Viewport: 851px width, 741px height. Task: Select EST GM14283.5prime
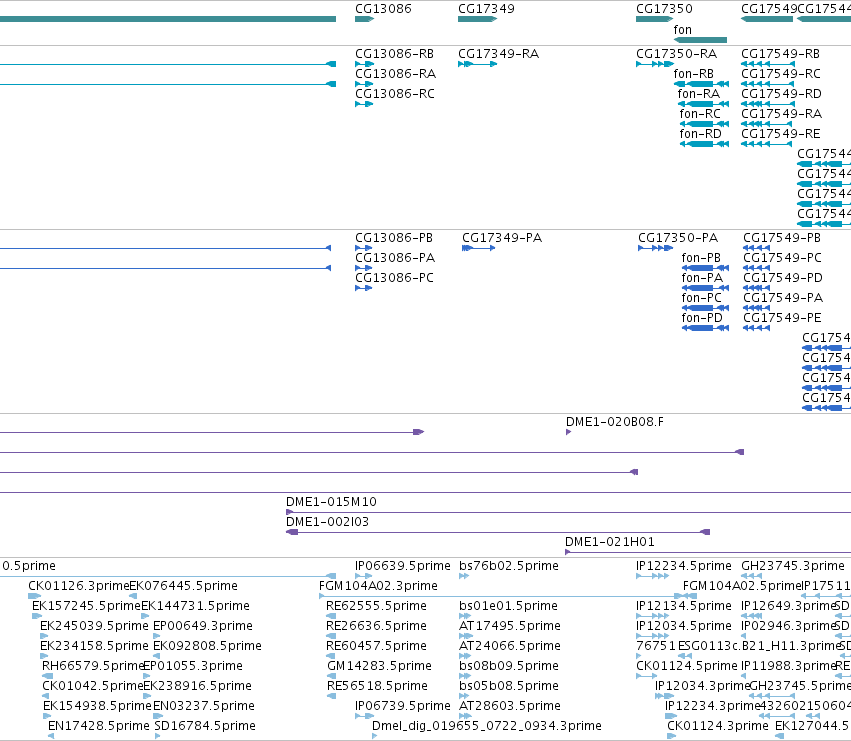click(379, 666)
